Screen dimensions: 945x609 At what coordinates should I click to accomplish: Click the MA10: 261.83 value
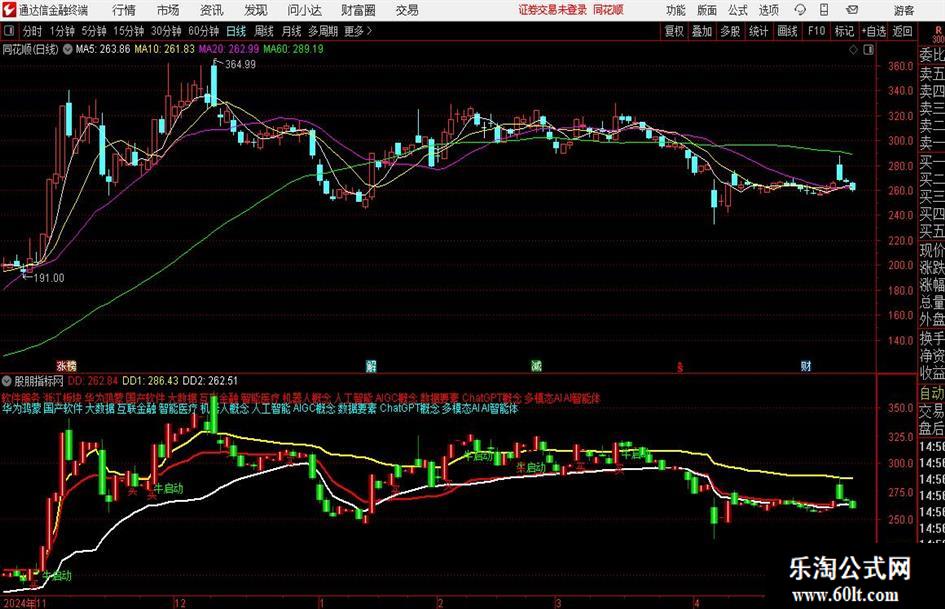click(165, 49)
